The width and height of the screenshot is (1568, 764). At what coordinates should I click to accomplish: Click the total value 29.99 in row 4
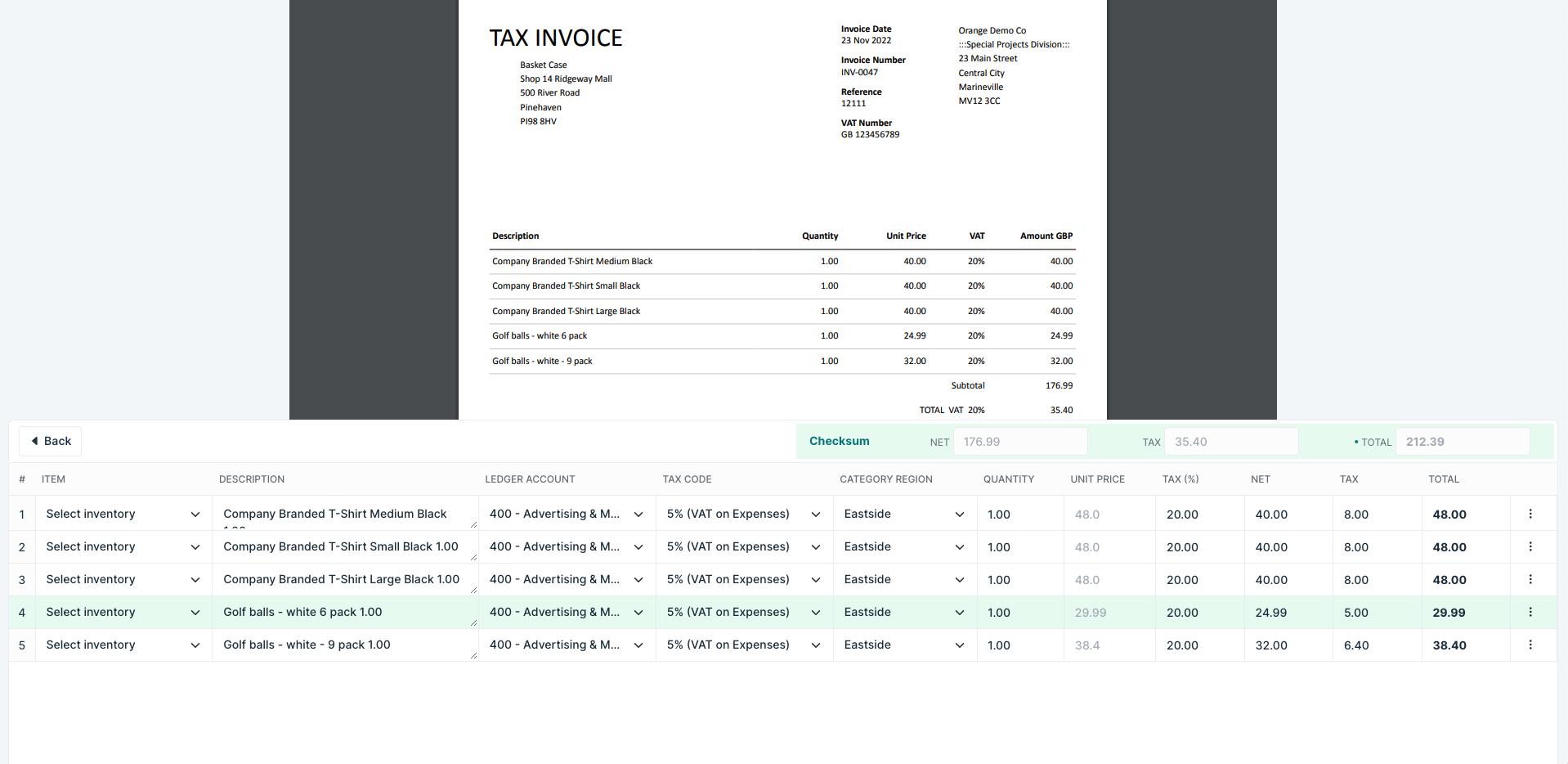(1449, 613)
